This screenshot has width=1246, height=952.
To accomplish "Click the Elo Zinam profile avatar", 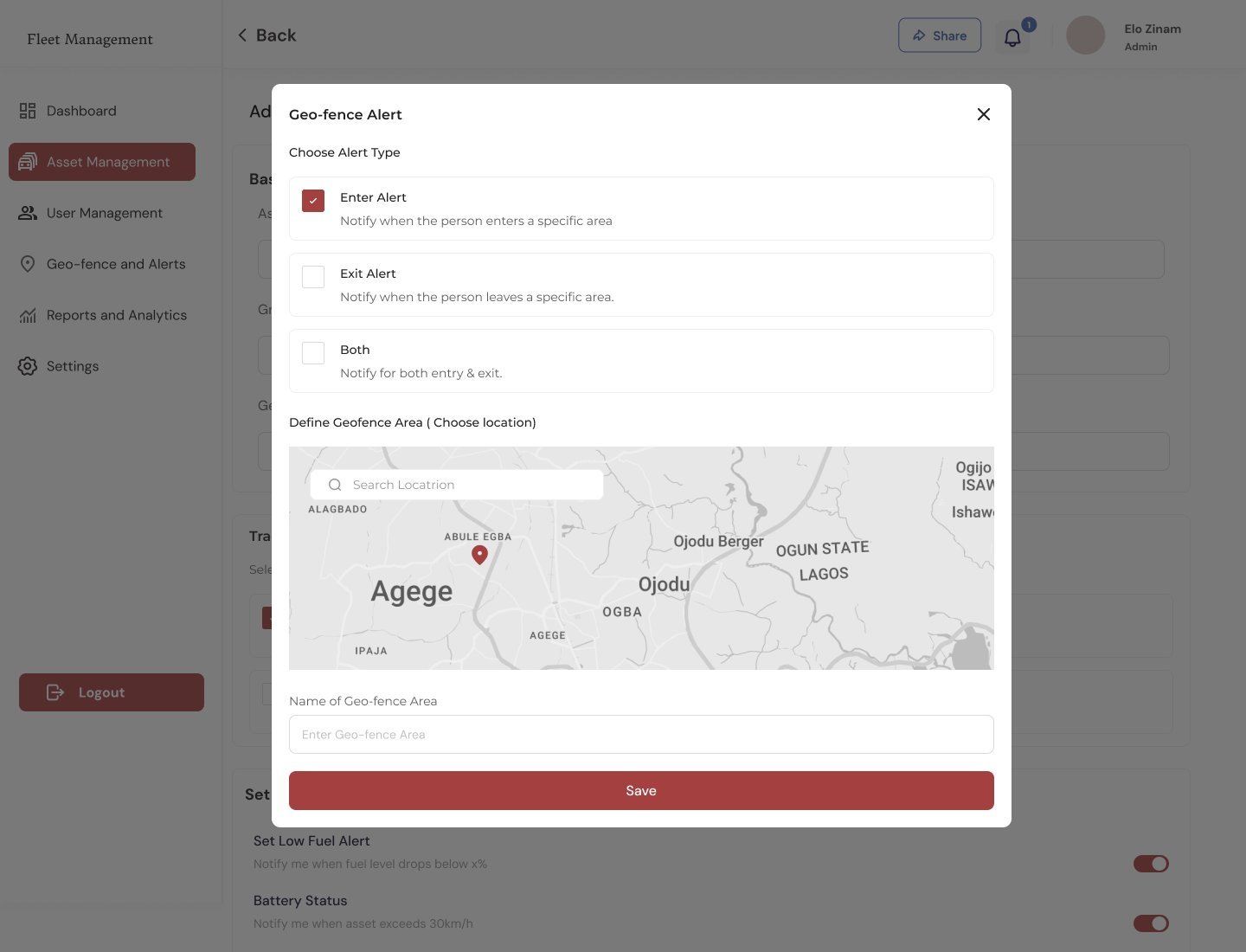I will pos(1085,35).
